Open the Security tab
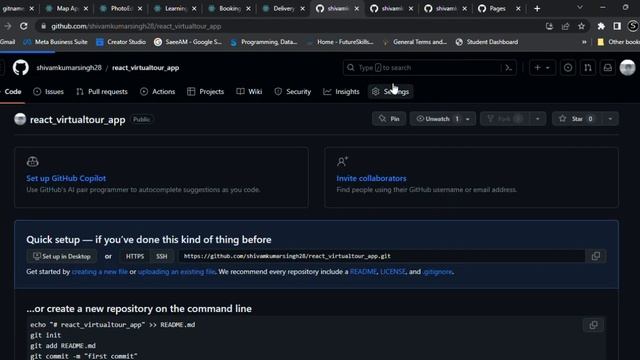640x360 pixels. 293,91
